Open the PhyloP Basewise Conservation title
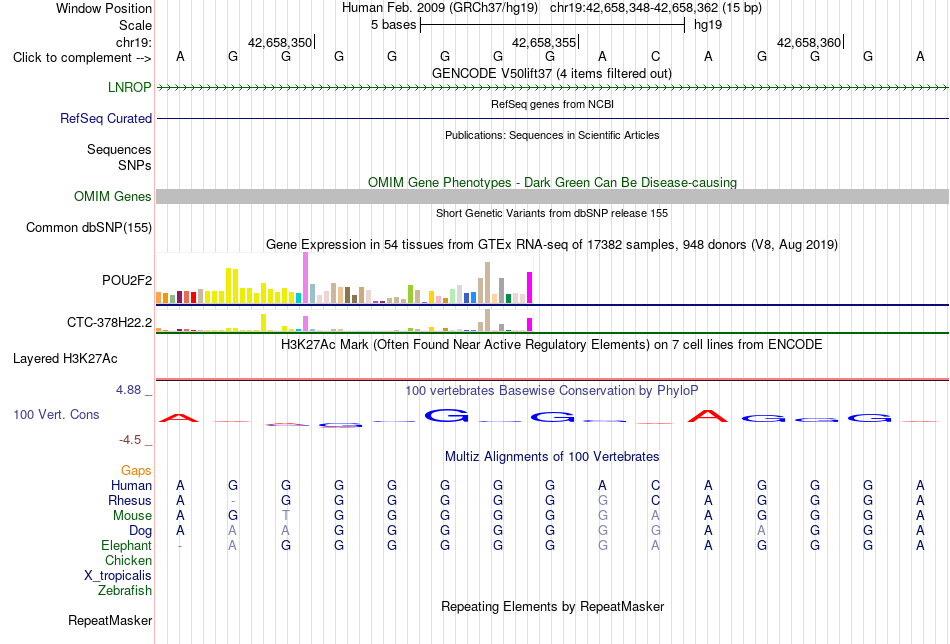This screenshot has height=644, width=950. (x=552, y=391)
